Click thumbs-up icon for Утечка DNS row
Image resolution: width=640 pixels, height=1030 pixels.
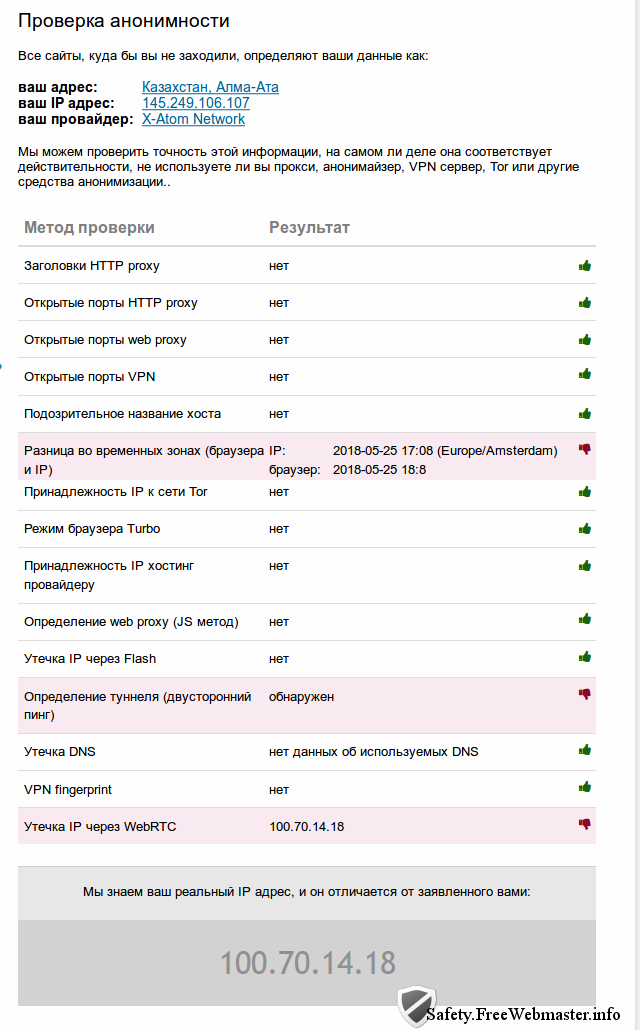pos(585,750)
